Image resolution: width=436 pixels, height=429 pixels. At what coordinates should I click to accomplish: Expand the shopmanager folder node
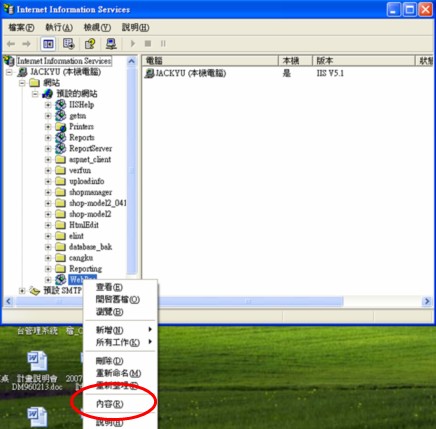(48, 192)
